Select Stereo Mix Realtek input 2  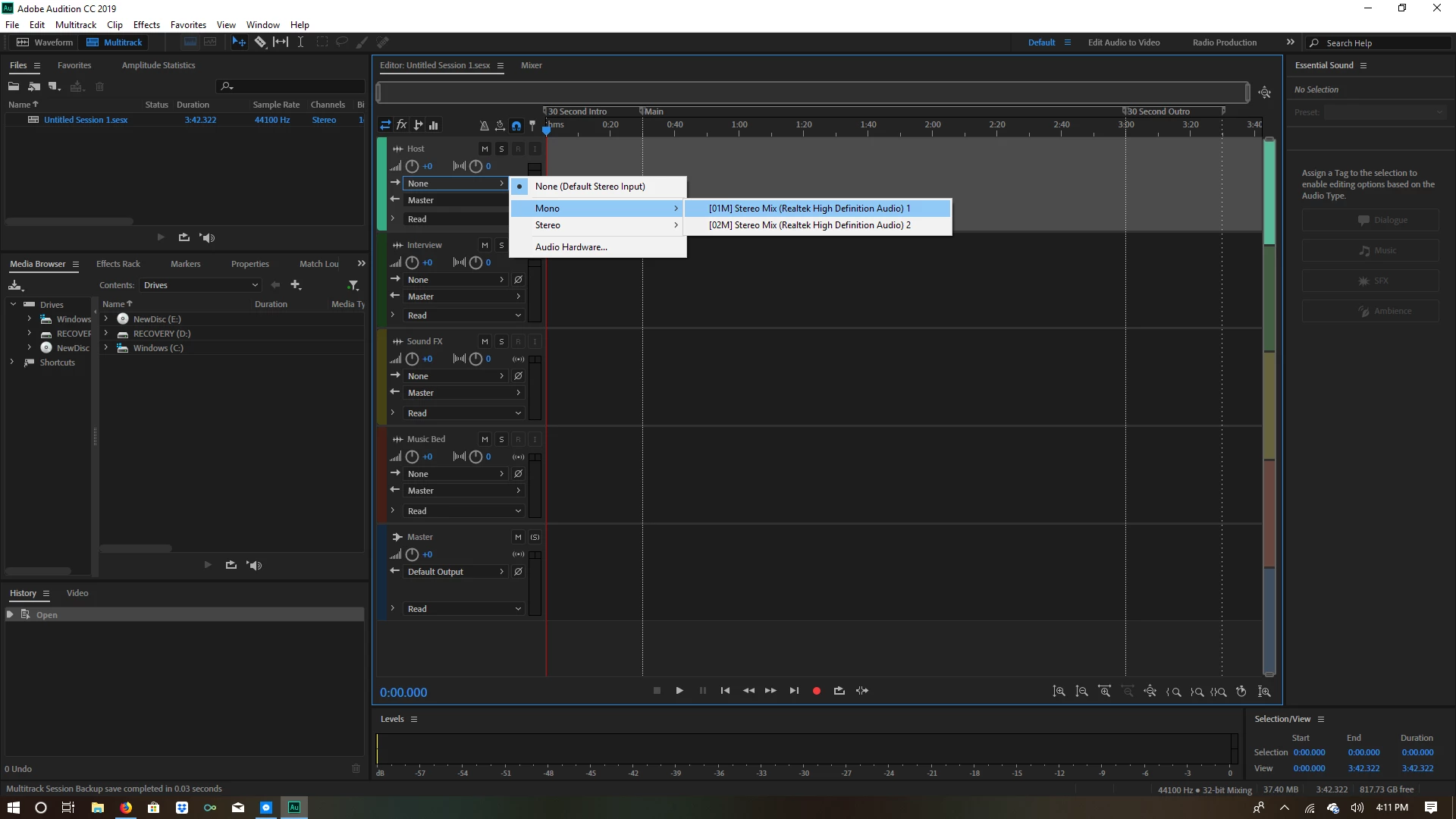pyautogui.click(x=809, y=225)
